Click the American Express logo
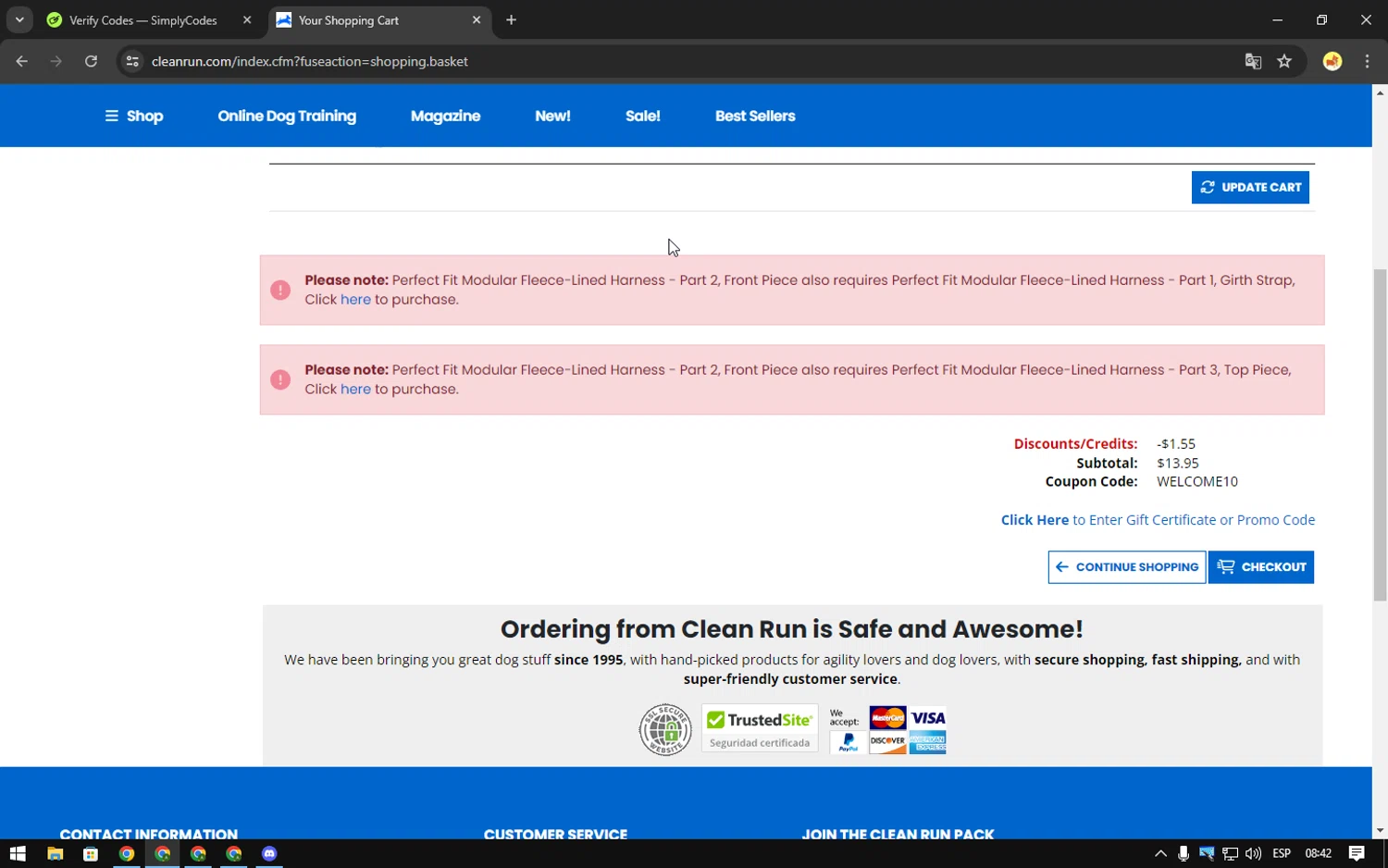Image resolution: width=1388 pixels, height=868 pixels. click(927, 742)
